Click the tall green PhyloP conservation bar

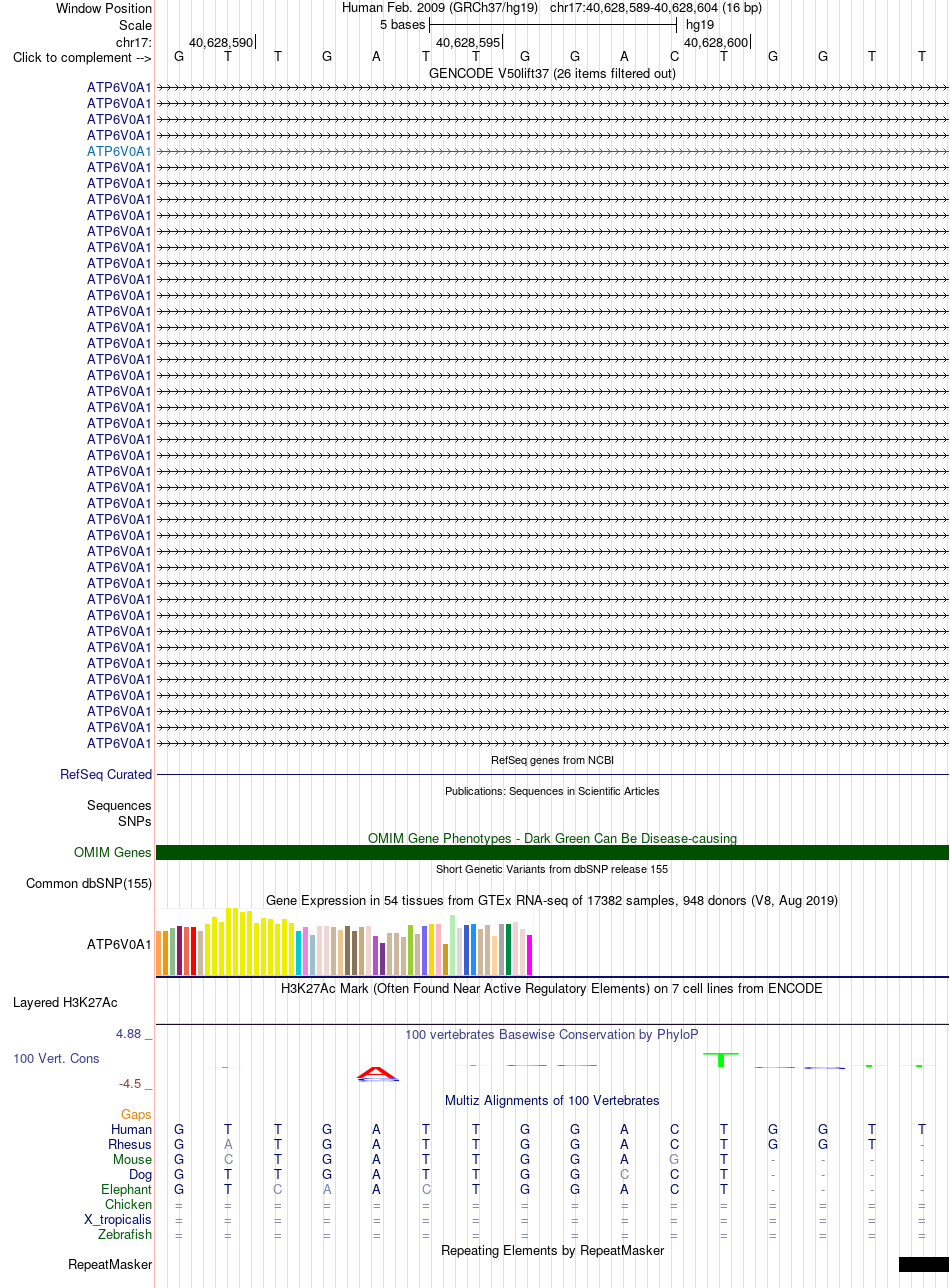pos(721,1060)
